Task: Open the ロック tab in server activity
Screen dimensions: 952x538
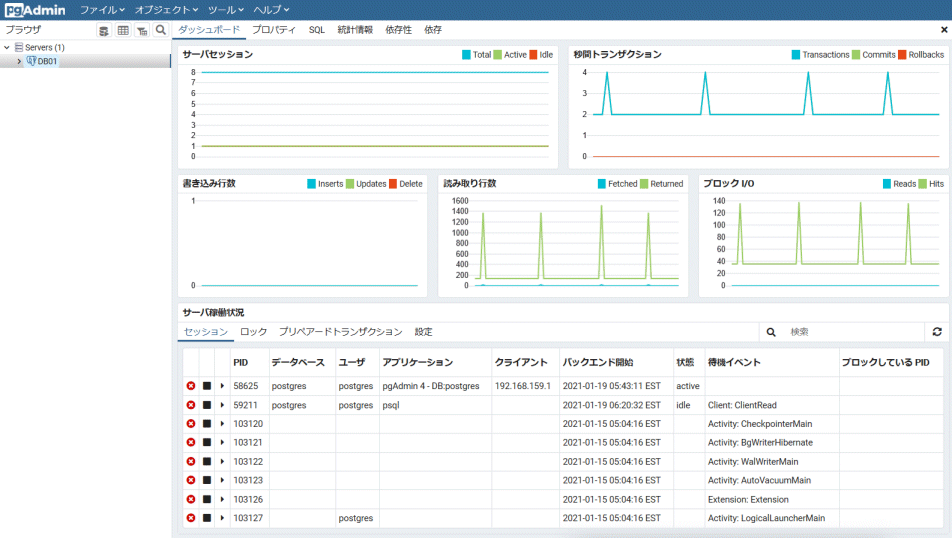Action: pyautogui.click(x=253, y=331)
